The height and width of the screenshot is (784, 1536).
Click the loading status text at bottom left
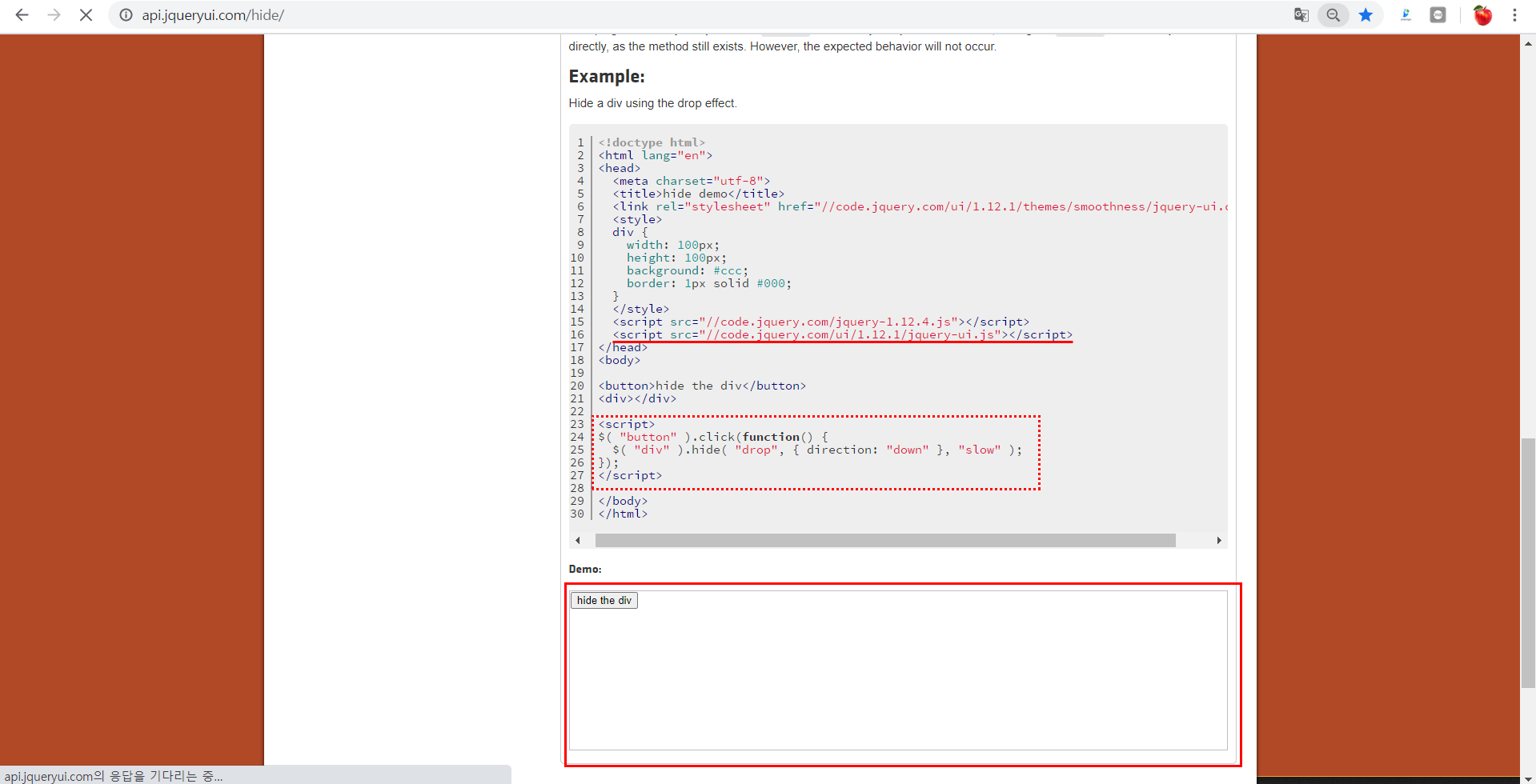(114, 776)
